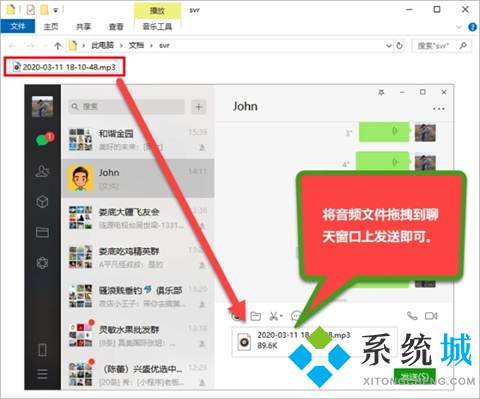Go back in Explorer navigation
The width and height of the screenshot is (480, 399).
(13, 46)
